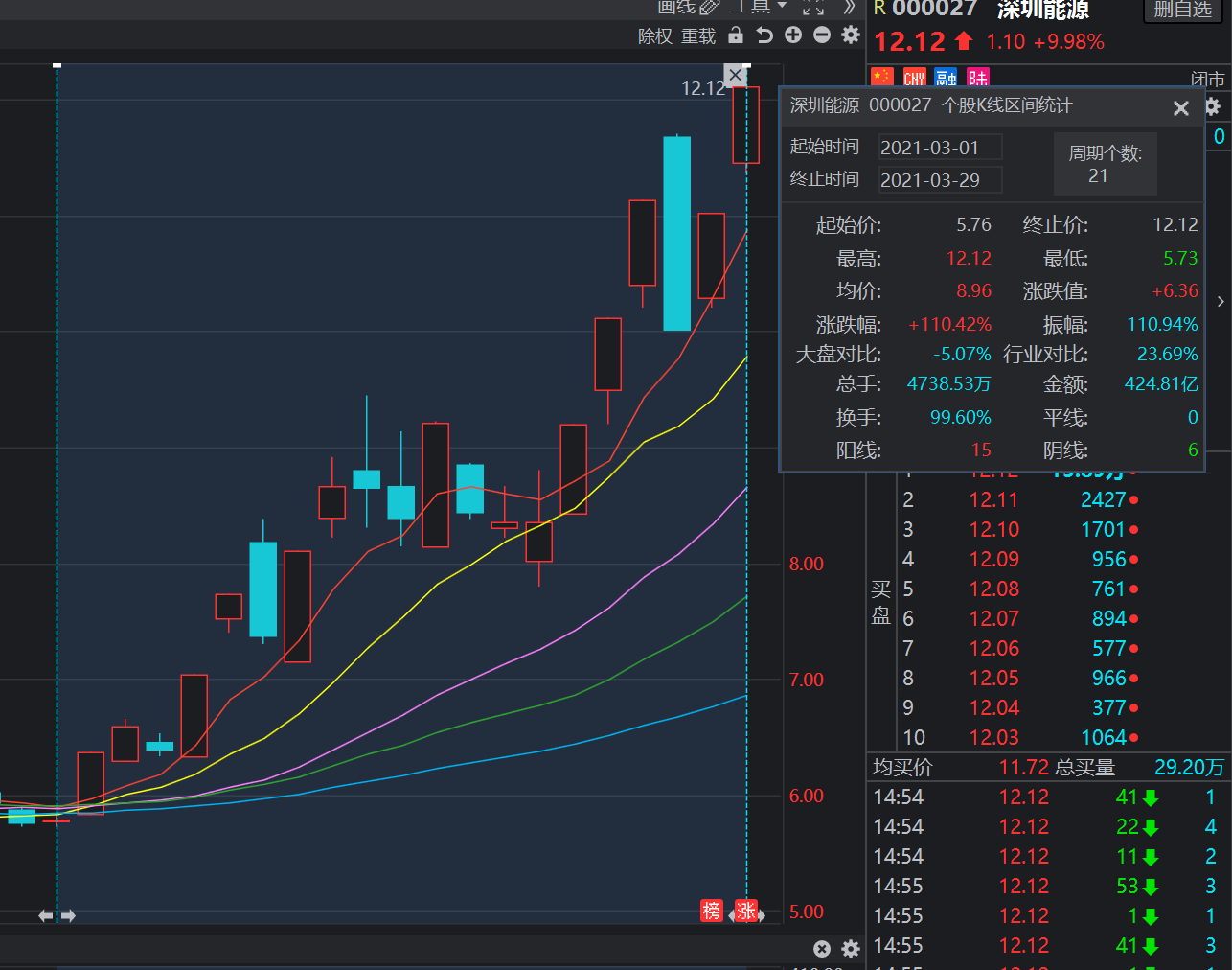Click the 周期个数 21 box
This screenshot has height=970, width=1232.
click(x=1105, y=164)
